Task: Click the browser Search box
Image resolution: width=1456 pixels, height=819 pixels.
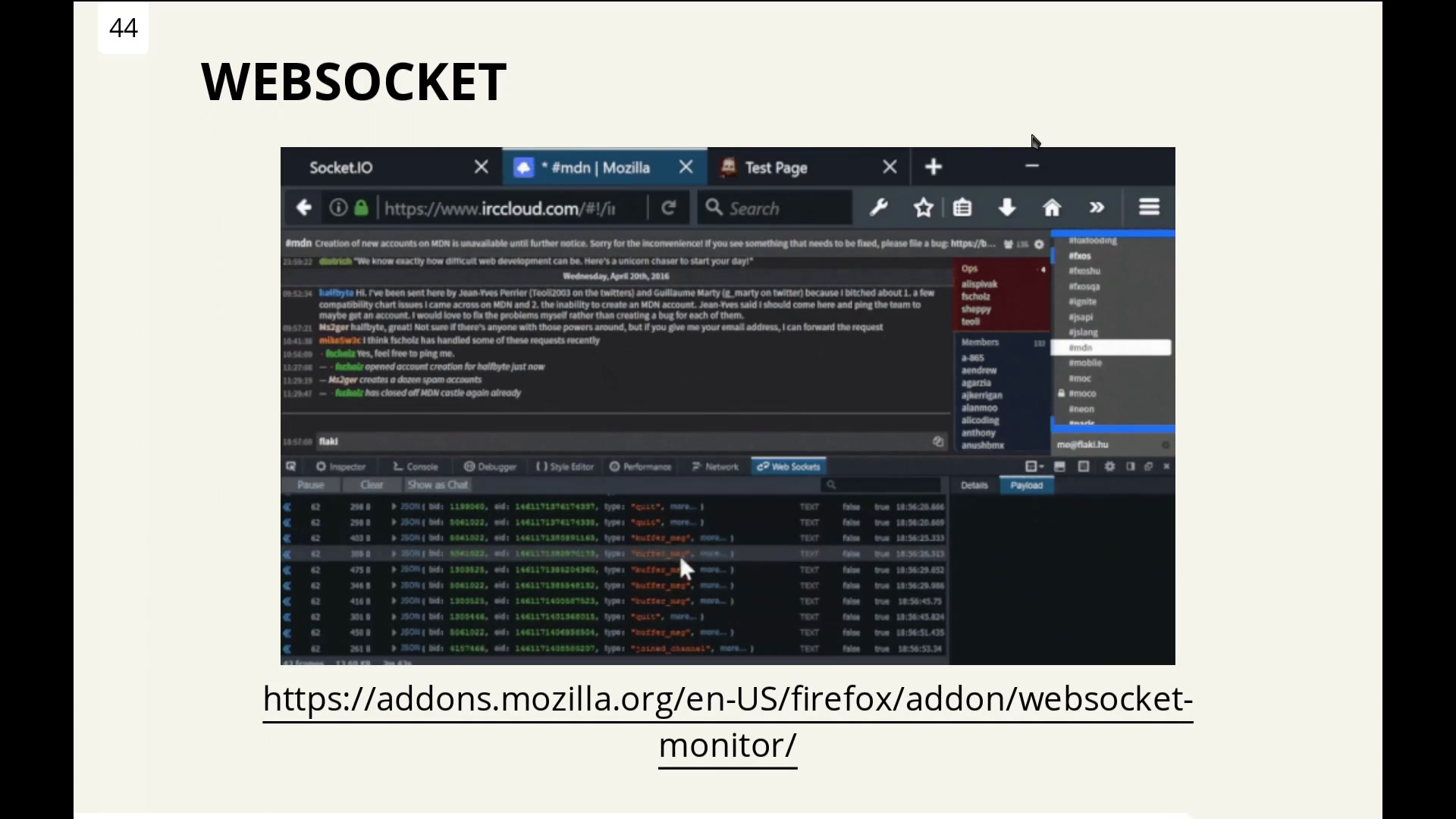Action: (774, 209)
